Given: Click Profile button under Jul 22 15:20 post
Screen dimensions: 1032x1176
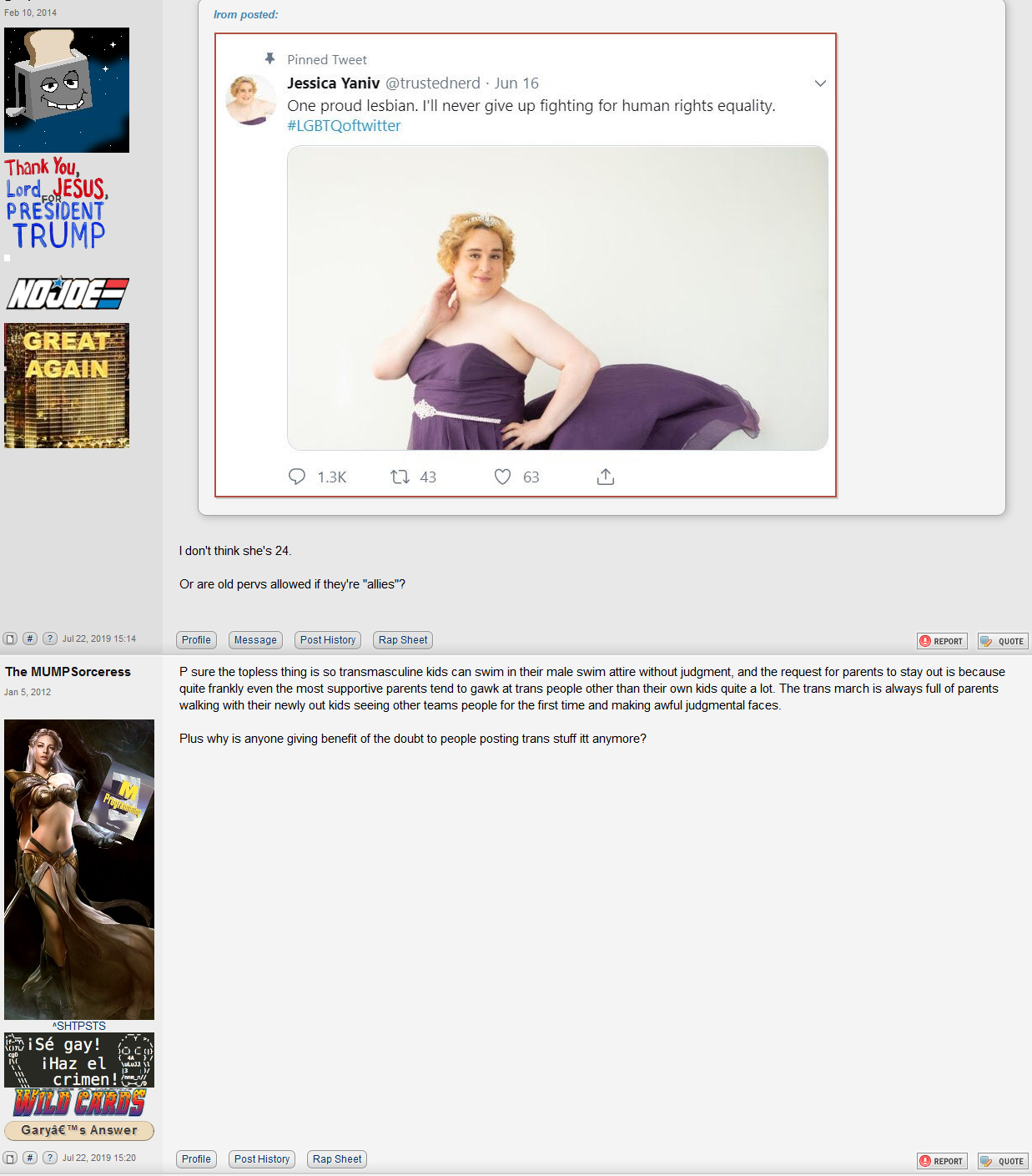Looking at the screenshot, I should coord(196,1159).
